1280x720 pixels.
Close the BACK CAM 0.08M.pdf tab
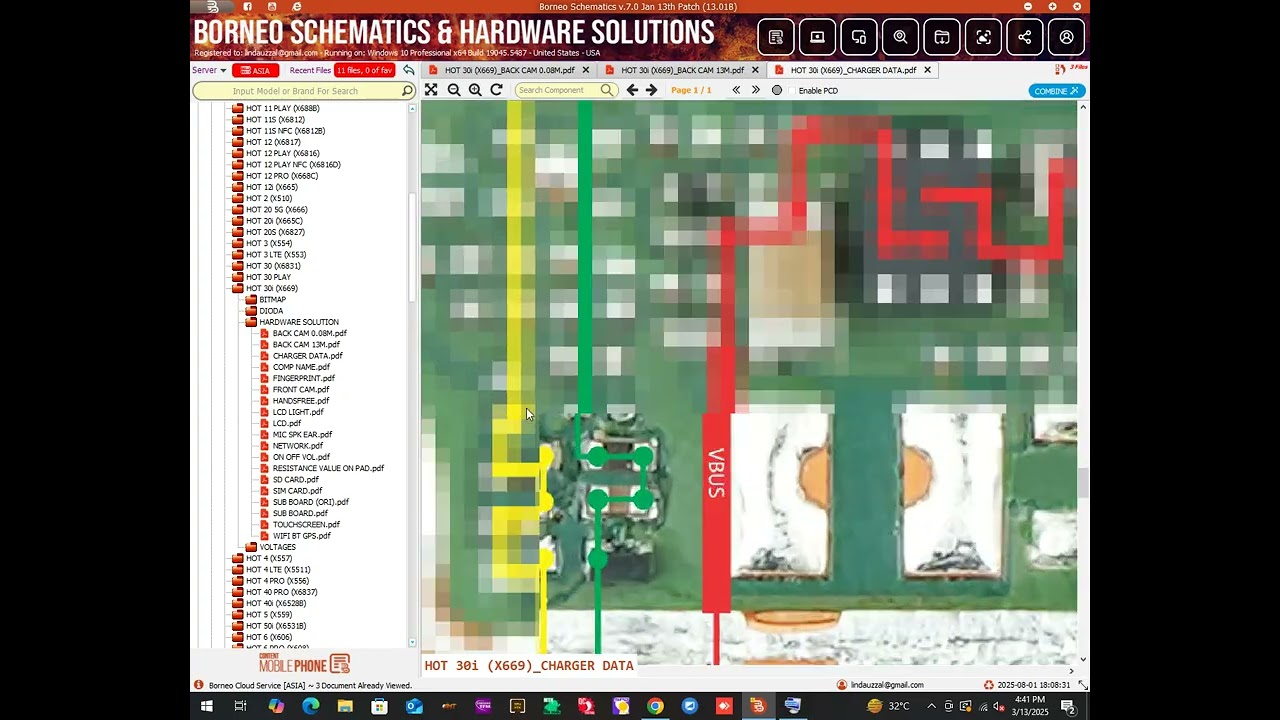pyautogui.click(x=585, y=70)
